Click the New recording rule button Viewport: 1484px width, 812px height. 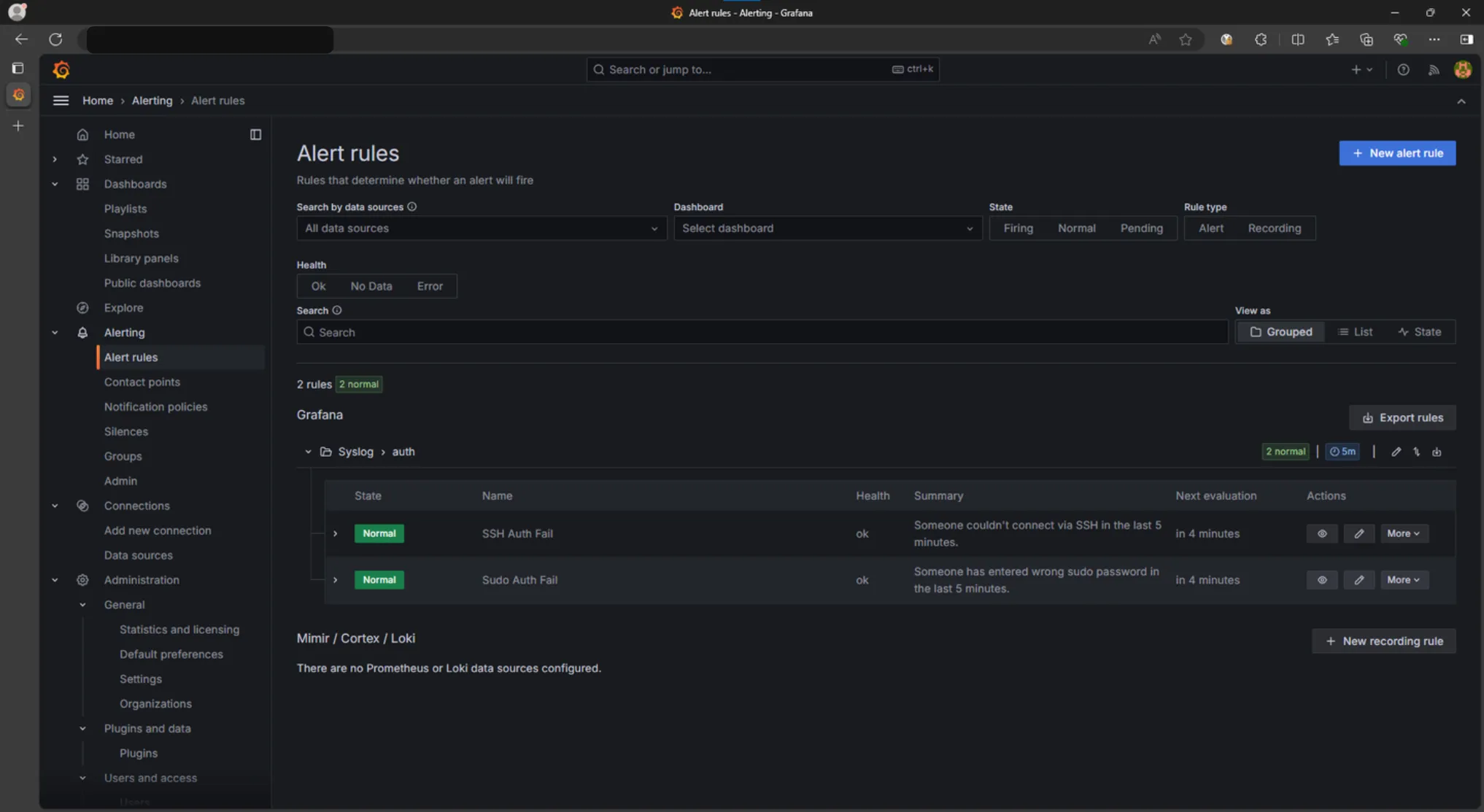[1383, 641]
